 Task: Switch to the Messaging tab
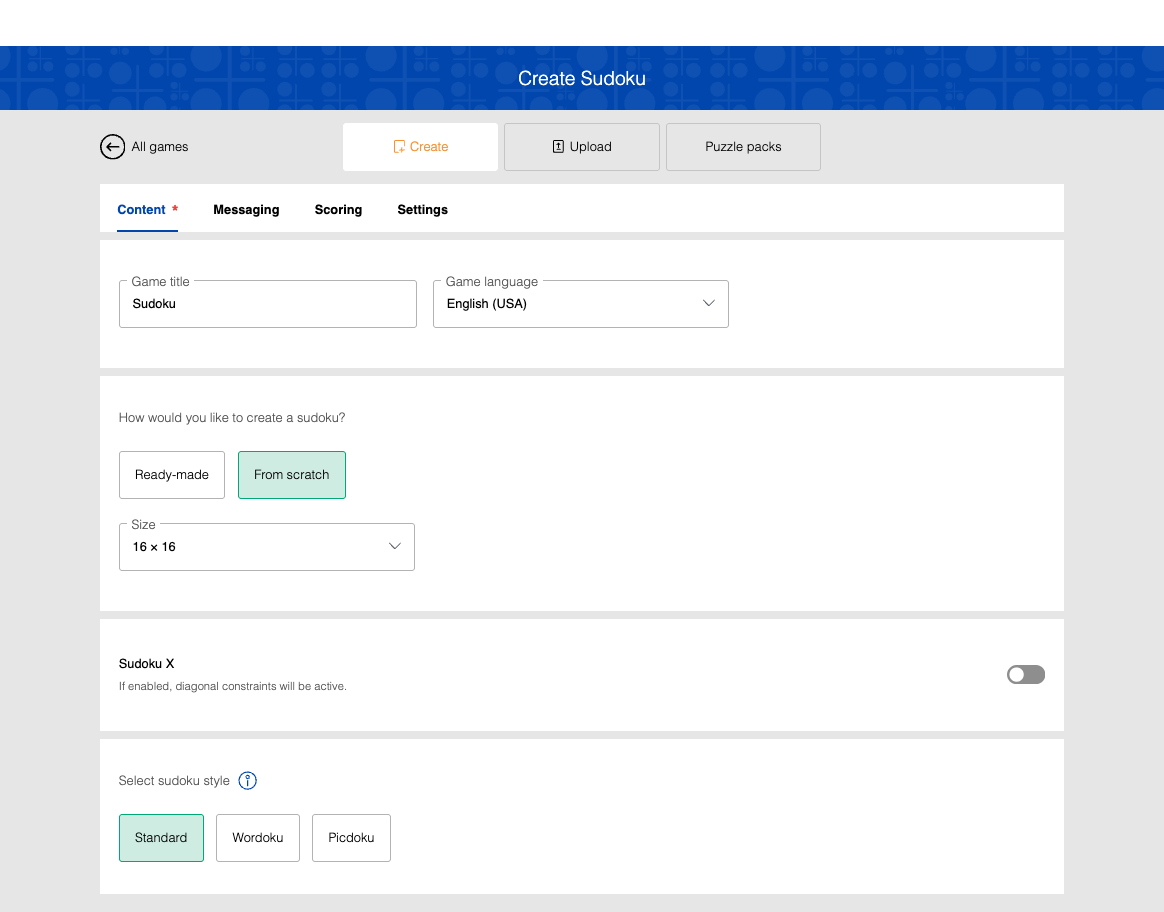[x=246, y=210]
